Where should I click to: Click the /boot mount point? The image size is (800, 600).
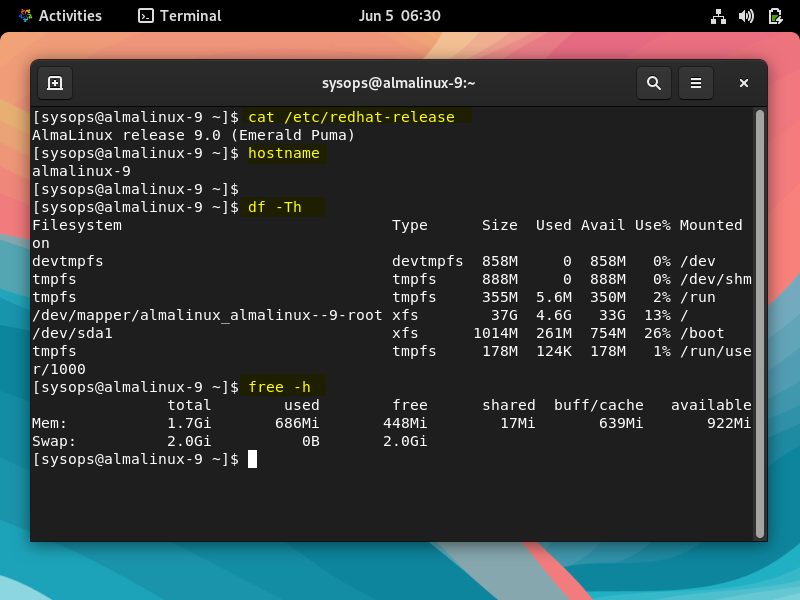click(702, 333)
